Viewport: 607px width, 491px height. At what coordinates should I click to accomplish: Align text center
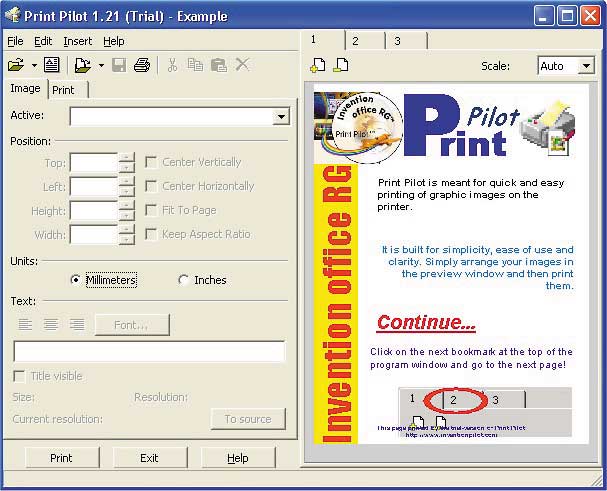point(51,324)
